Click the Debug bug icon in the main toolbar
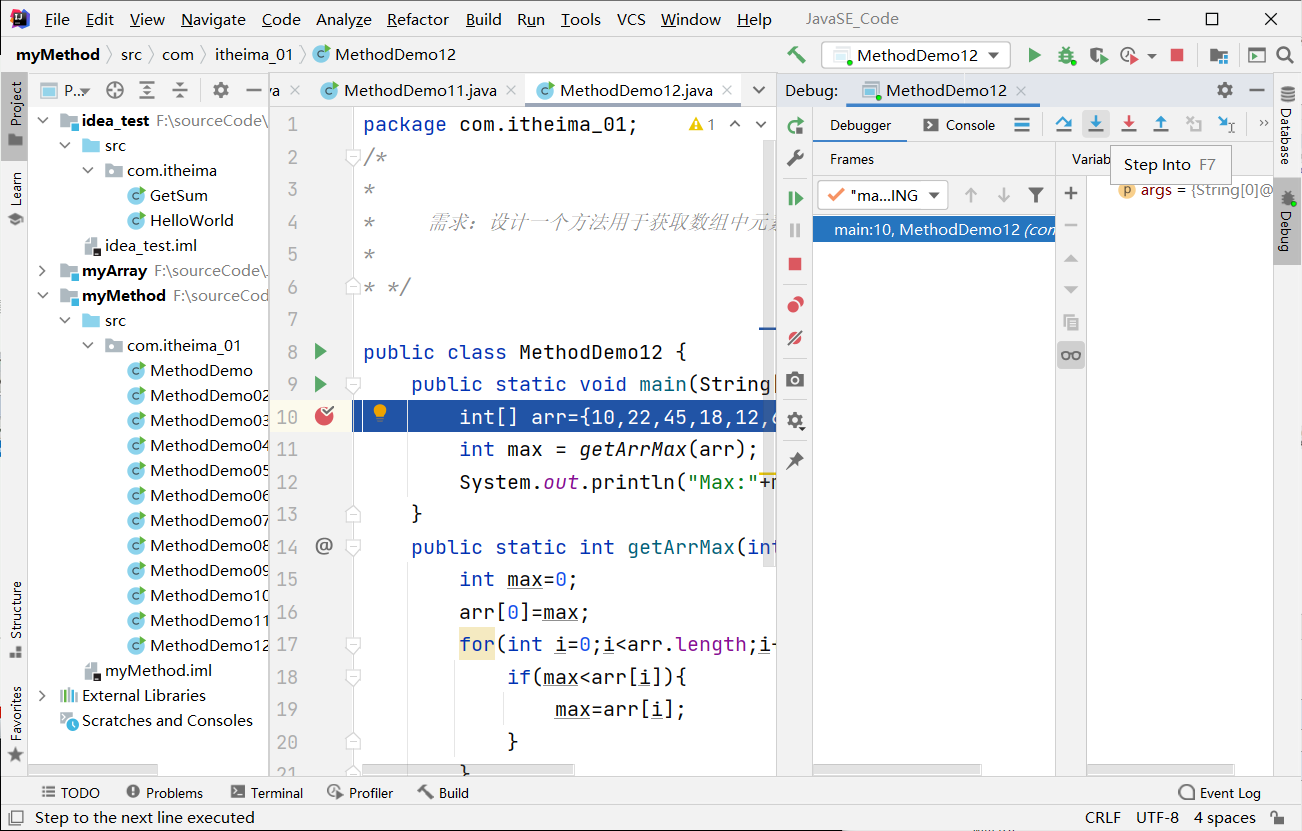Viewport: 1302px width, 831px height. [1066, 55]
